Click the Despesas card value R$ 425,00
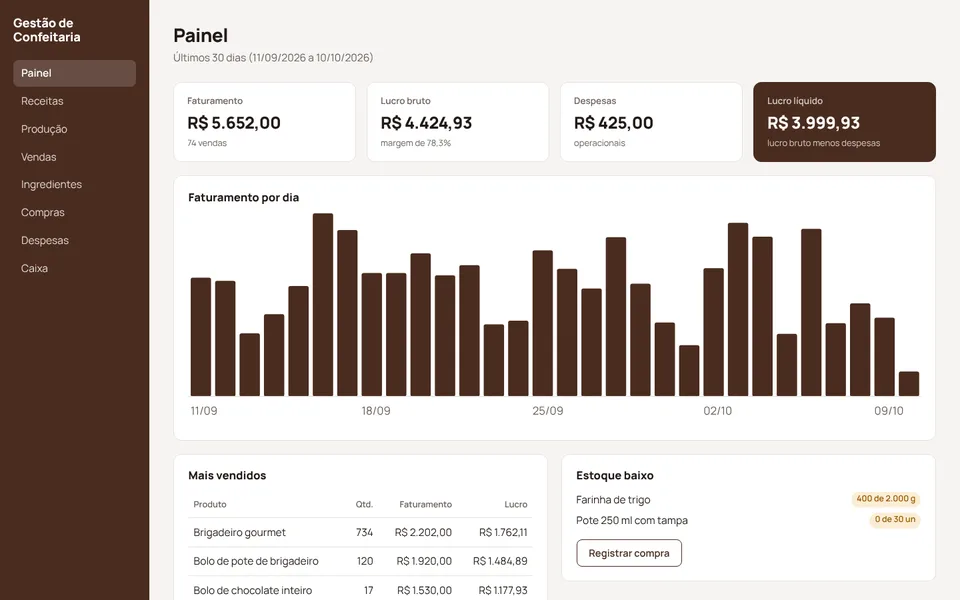Viewport: 960px width, 600px height. click(613, 123)
